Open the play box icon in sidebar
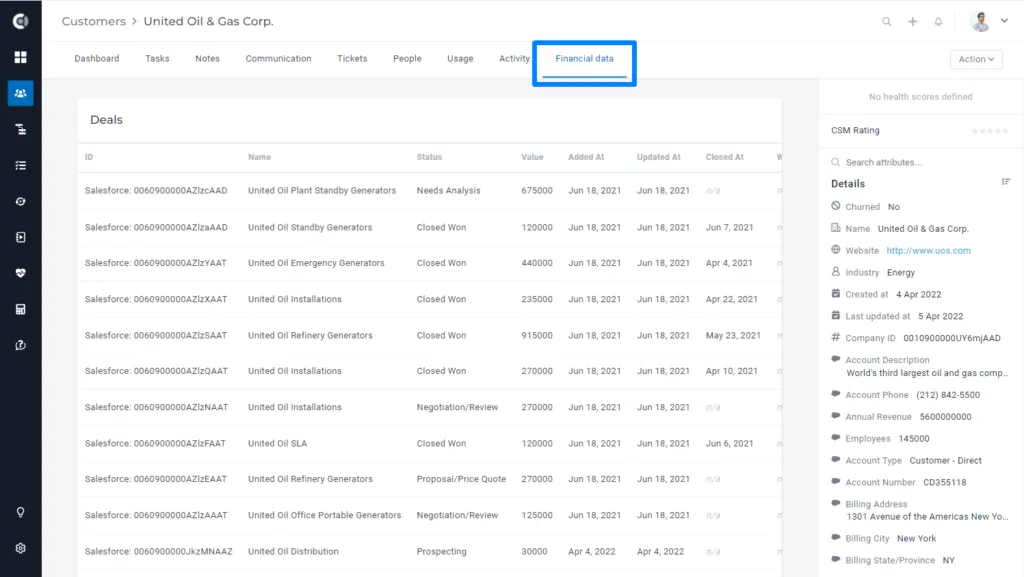 [x=20, y=238]
